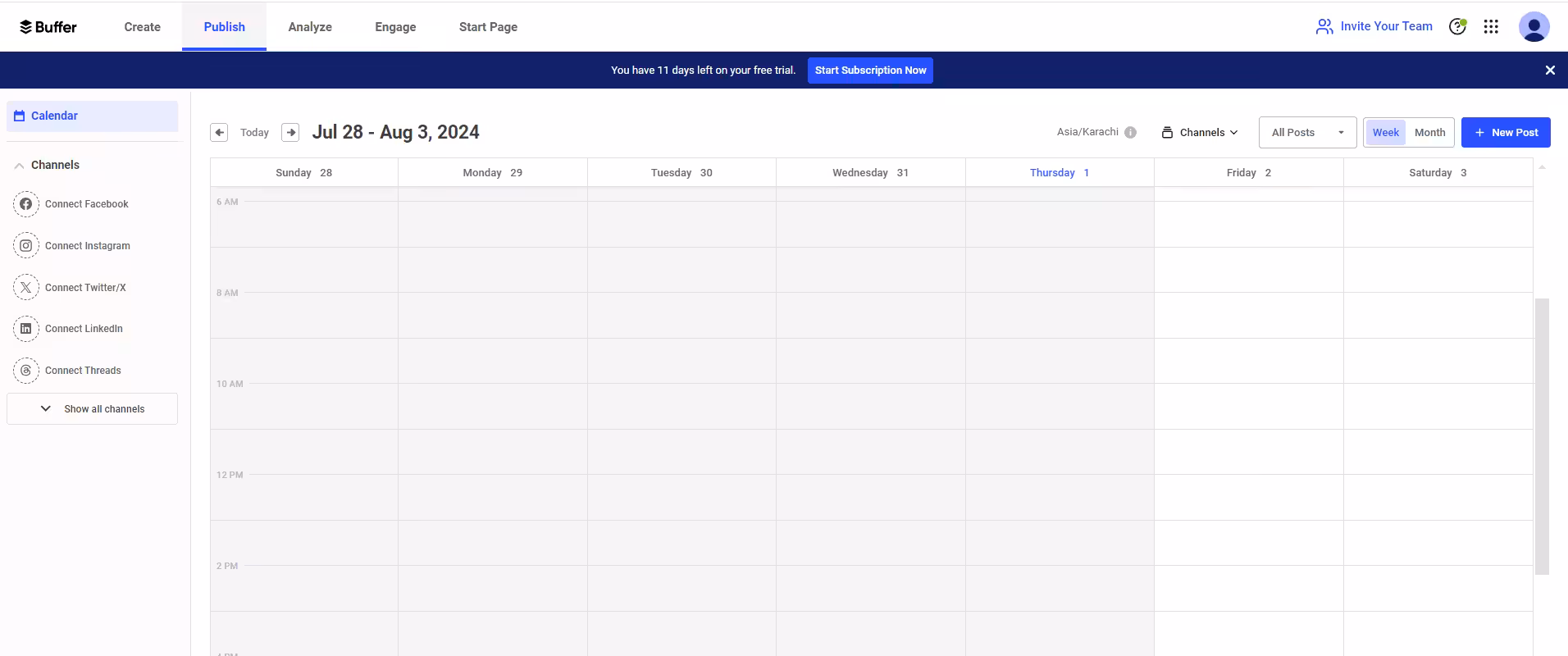Image resolution: width=1568 pixels, height=656 pixels.
Task: Click Invite Your Team link
Action: click(1386, 26)
